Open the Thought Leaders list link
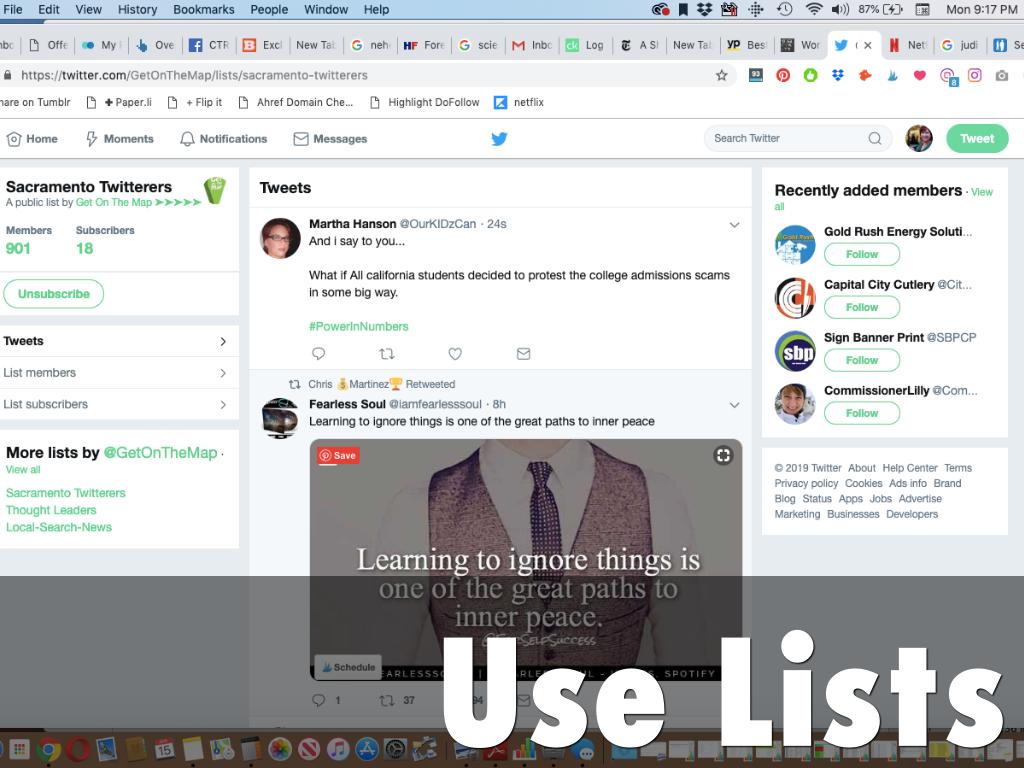 (x=51, y=510)
